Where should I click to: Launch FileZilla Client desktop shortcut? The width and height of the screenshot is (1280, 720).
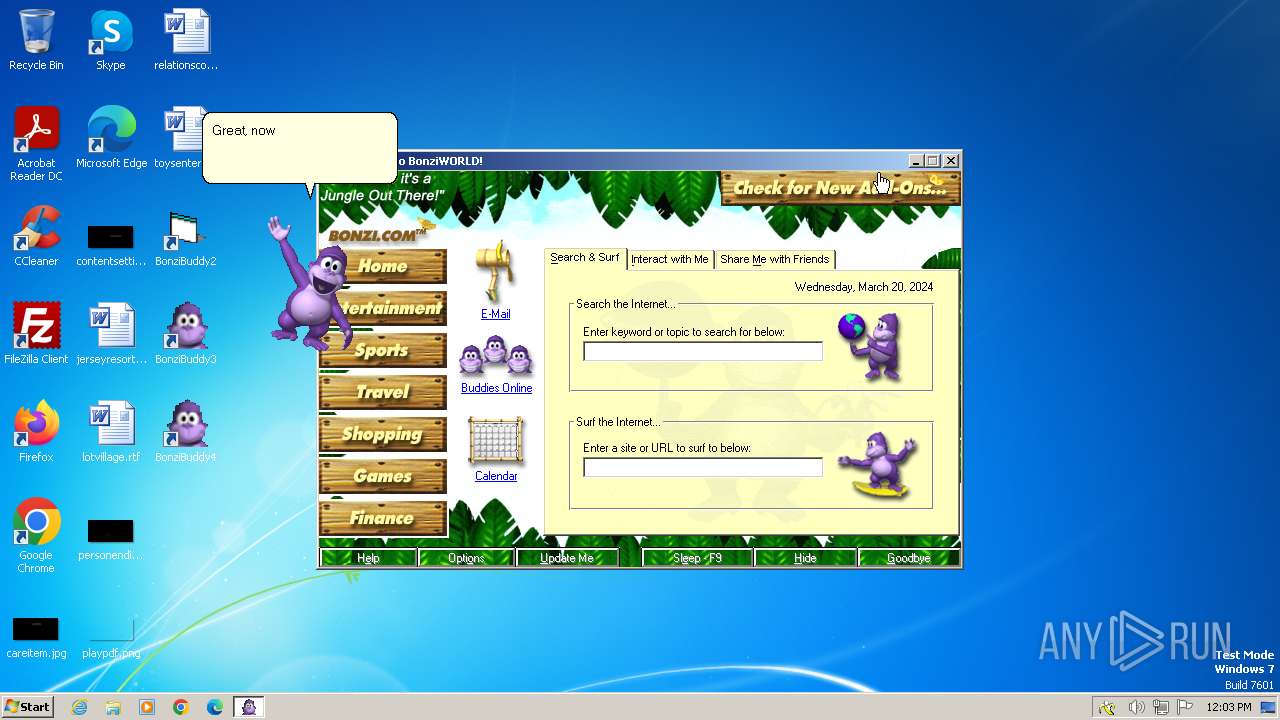point(36,335)
